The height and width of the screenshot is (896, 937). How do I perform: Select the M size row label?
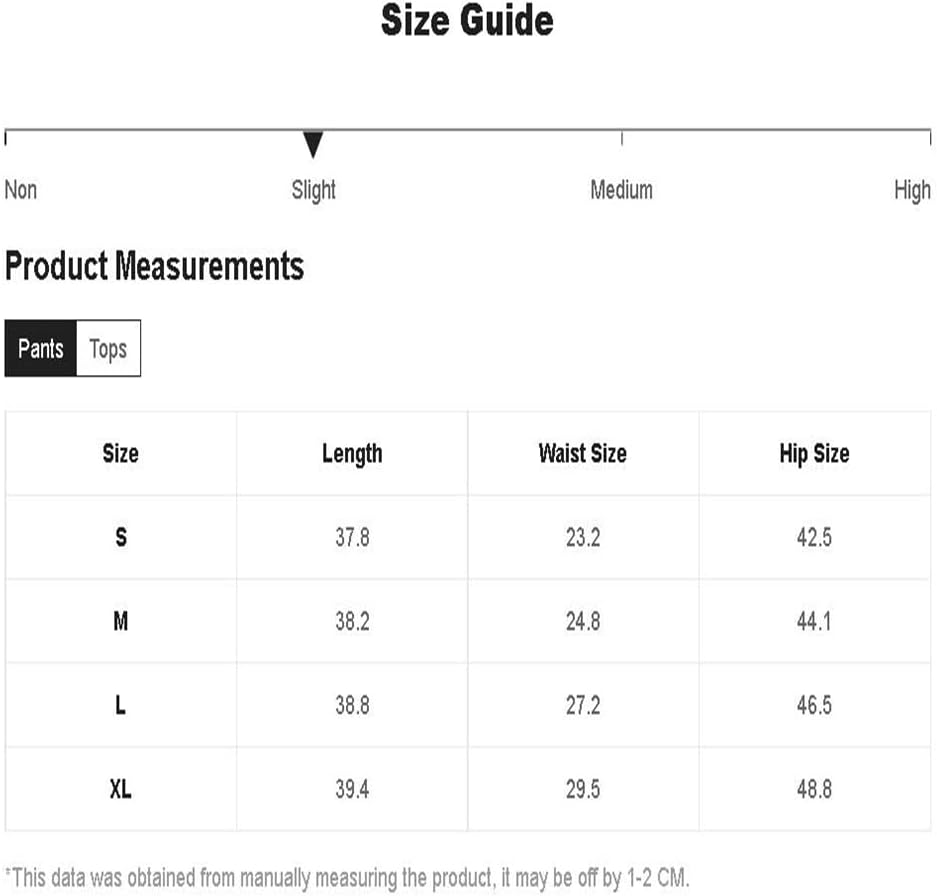pyautogui.click(x=121, y=621)
